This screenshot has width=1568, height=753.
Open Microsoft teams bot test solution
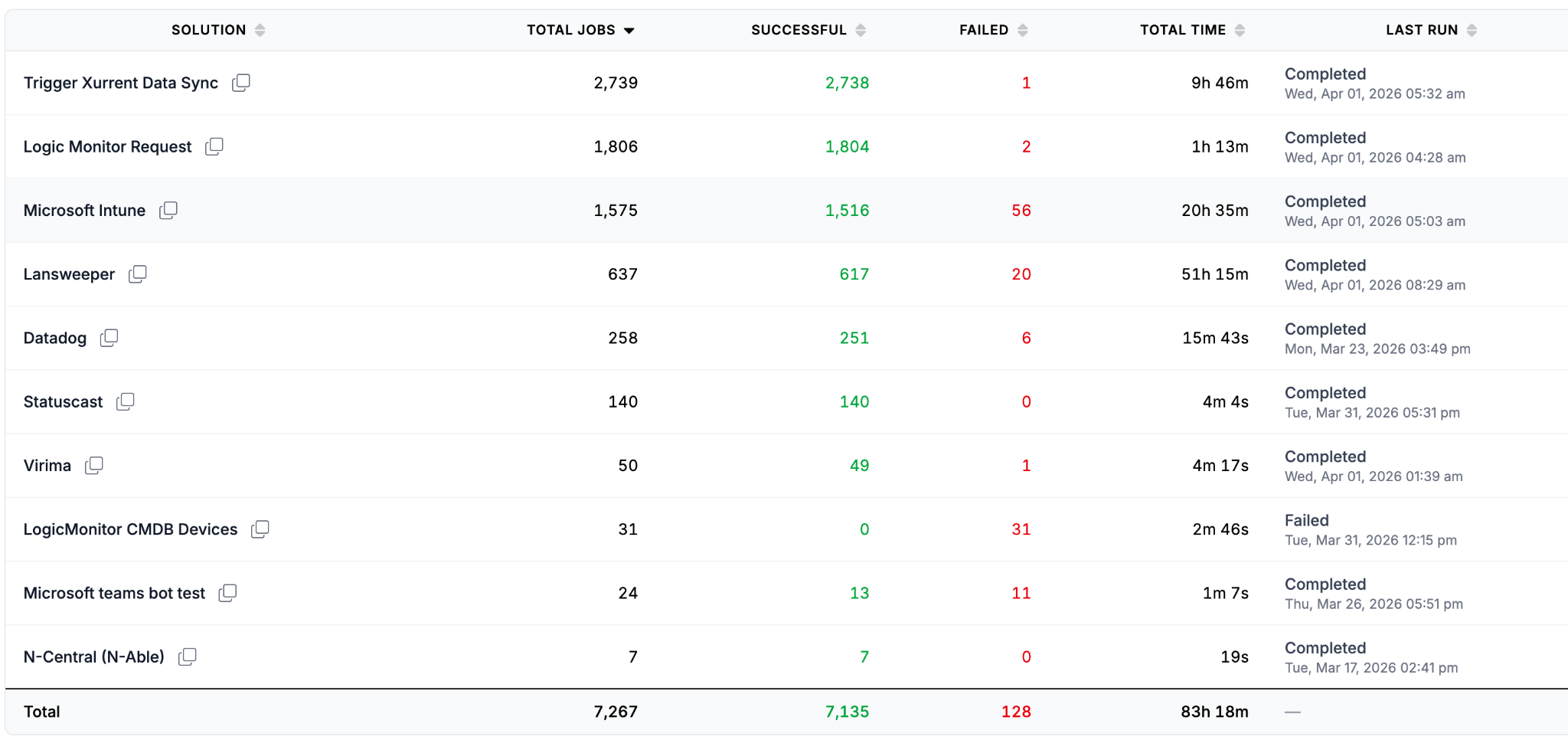[x=114, y=593]
